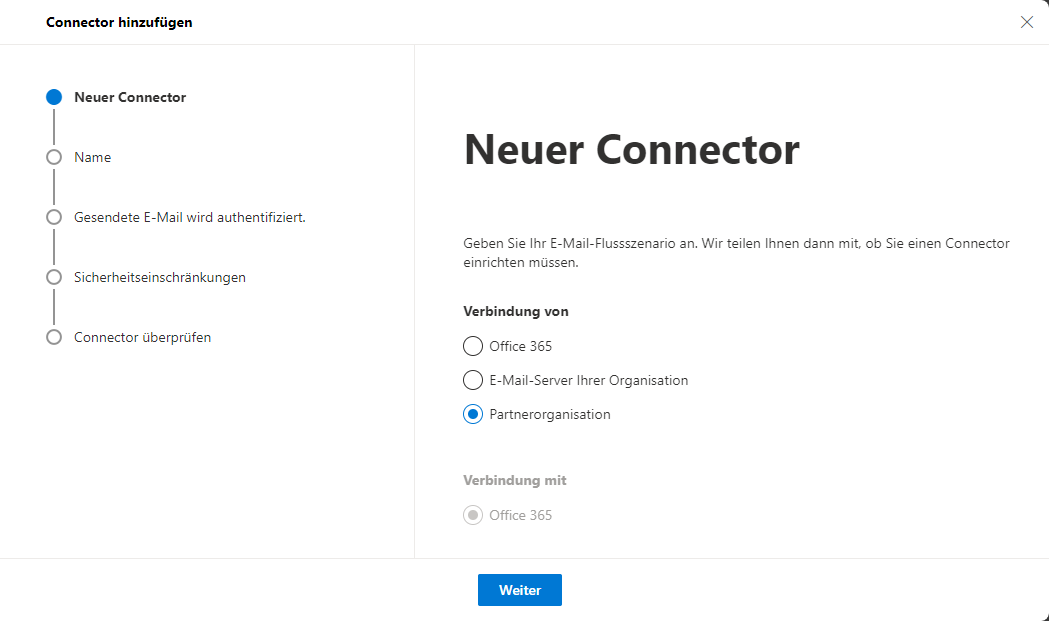Select Office 365 under Verbindung von
This screenshot has width=1049, height=621.
point(473,346)
